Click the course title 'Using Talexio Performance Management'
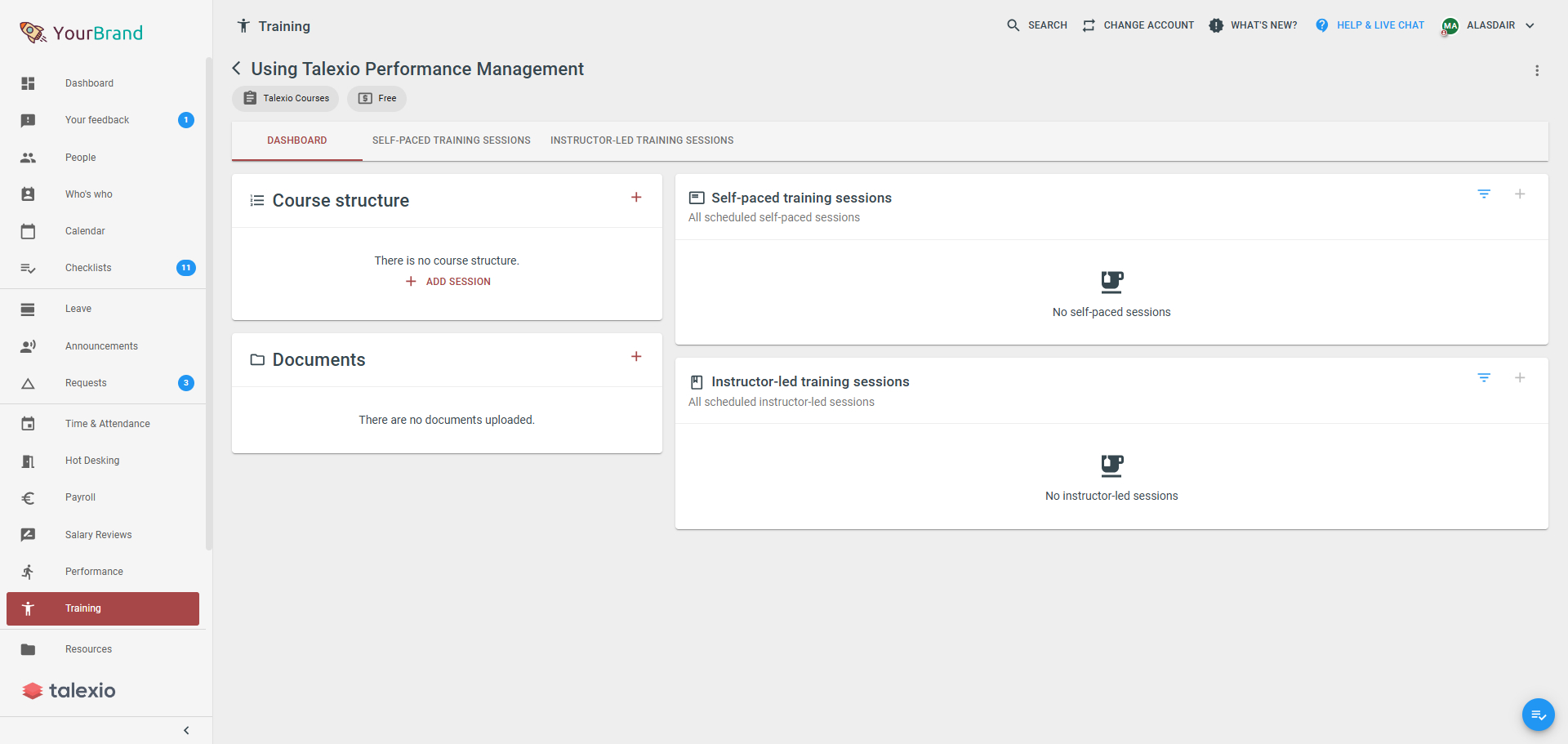The image size is (1568, 744). pos(417,69)
